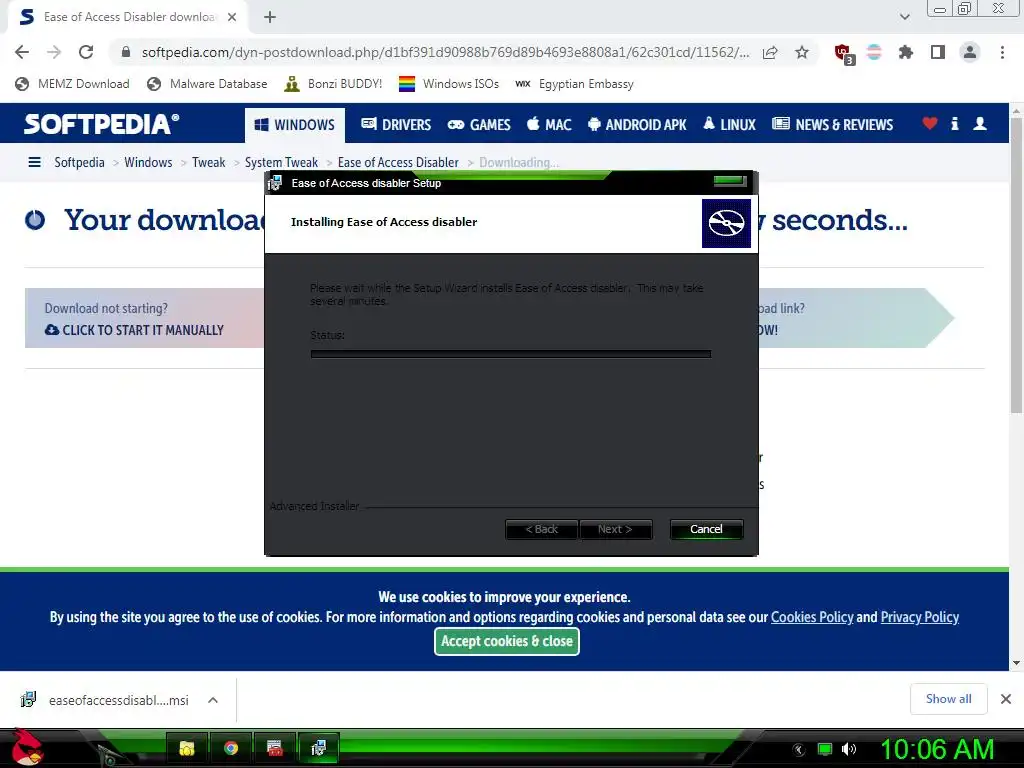
Task: Open the Chrome three-dot menu
Action: coord(1002,52)
